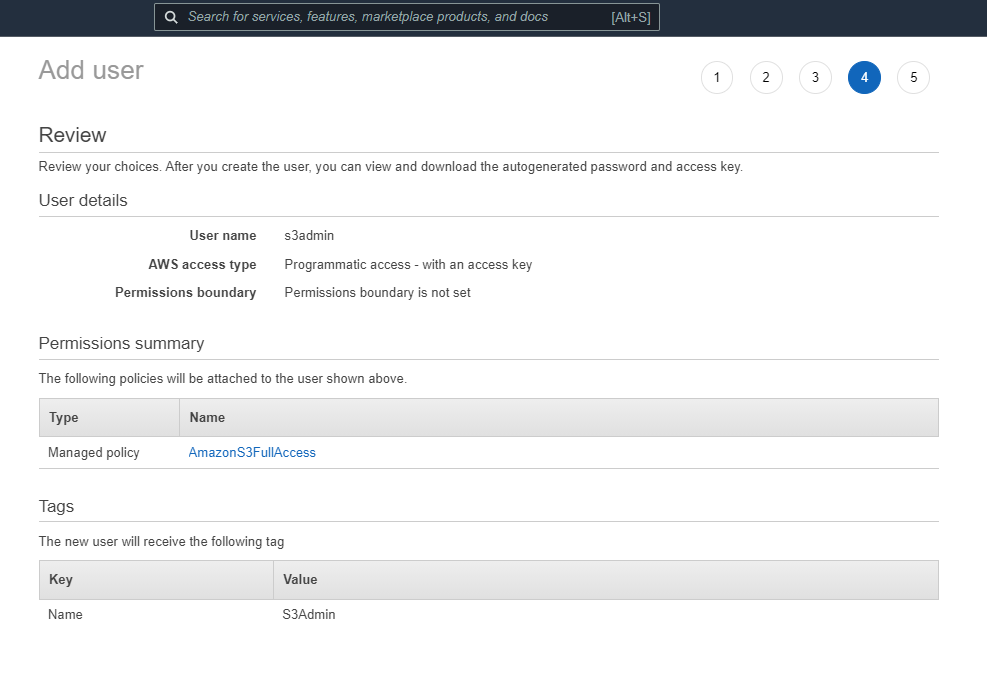This screenshot has width=987, height=683.
Task: Click the search magnifier icon
Action: tap(170, 17)
